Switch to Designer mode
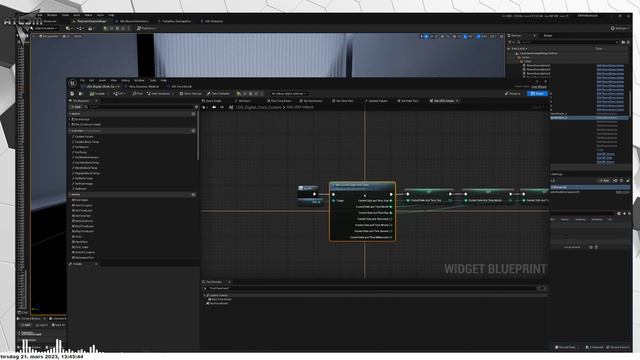 click(513, 93)
